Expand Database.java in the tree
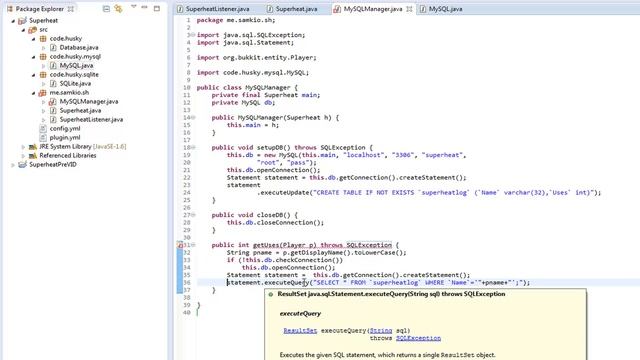 [x=44, y=48]
